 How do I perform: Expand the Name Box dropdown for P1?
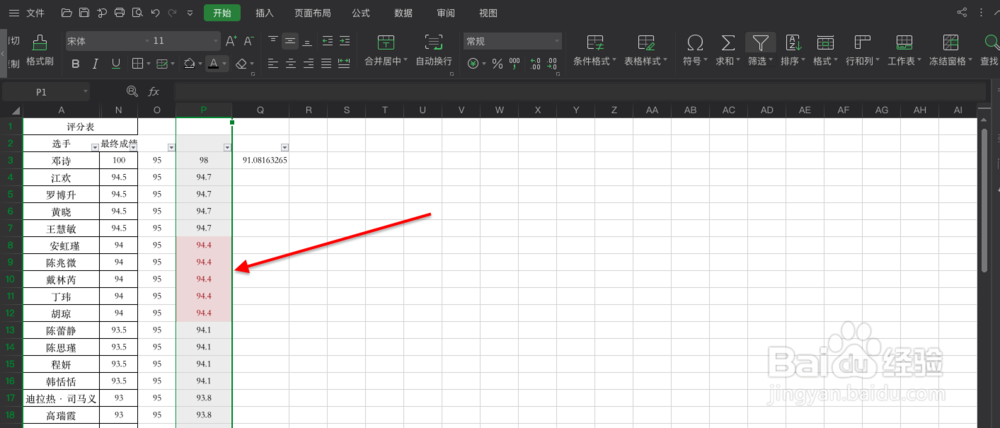85,92
